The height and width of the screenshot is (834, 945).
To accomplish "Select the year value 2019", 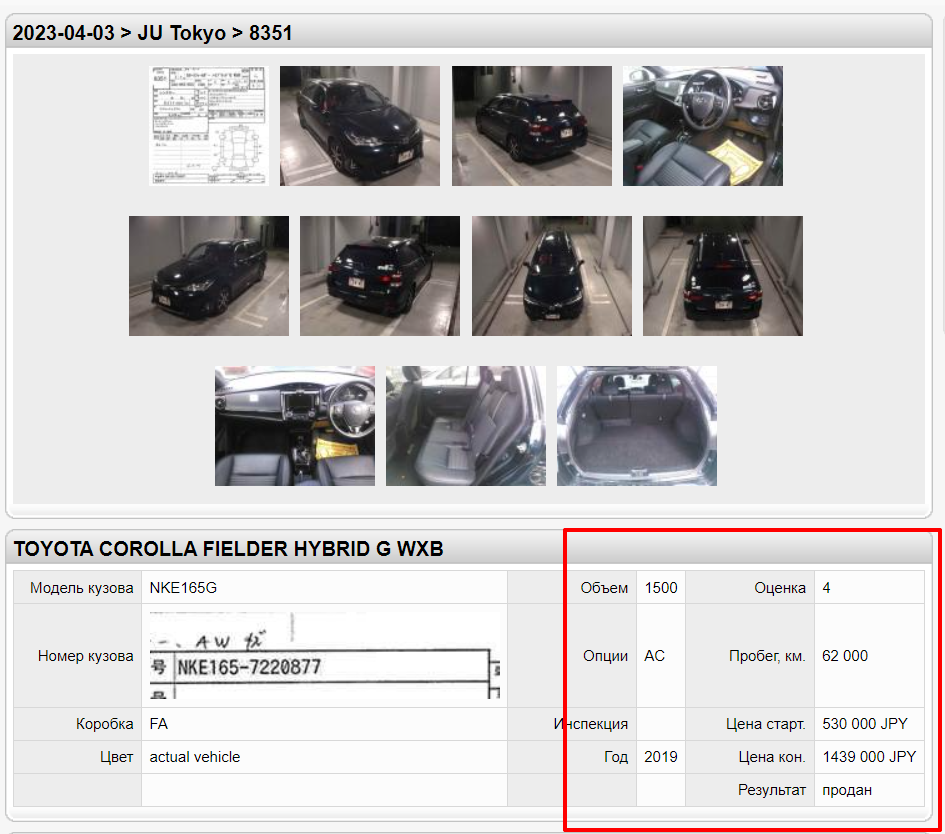I will 661,757.
